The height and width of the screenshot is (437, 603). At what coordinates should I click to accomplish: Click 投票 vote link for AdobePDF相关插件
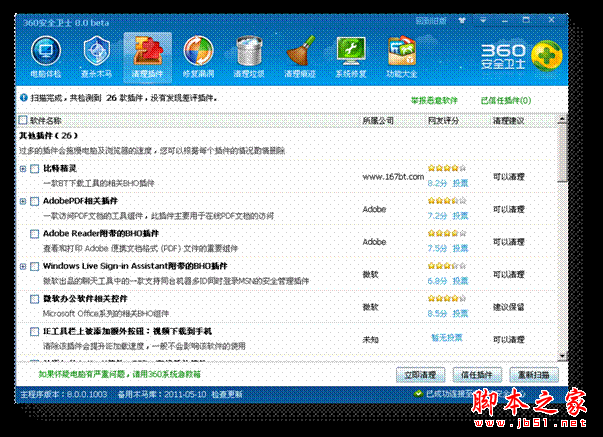tap(460, 216)
